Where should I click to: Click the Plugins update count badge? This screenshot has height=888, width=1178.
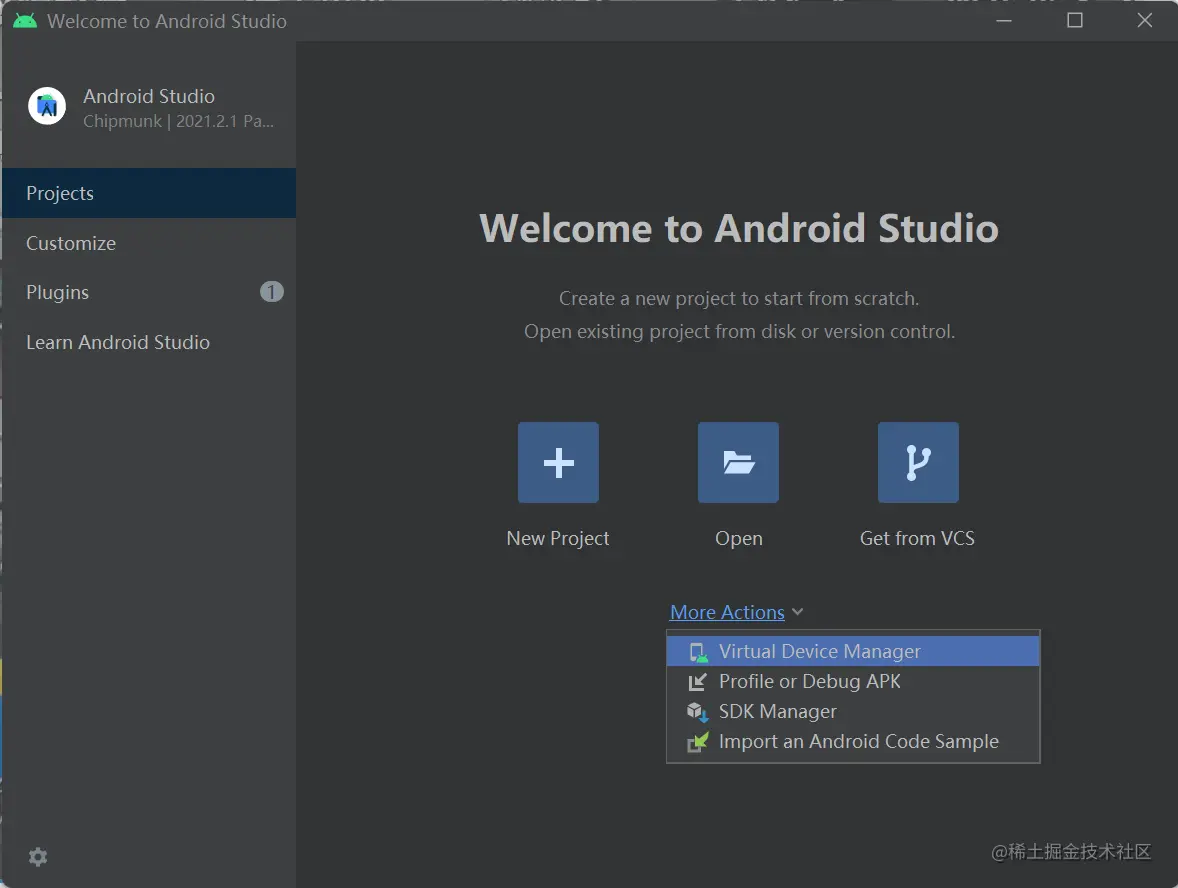pyautogui.click(x=272, y=291)
